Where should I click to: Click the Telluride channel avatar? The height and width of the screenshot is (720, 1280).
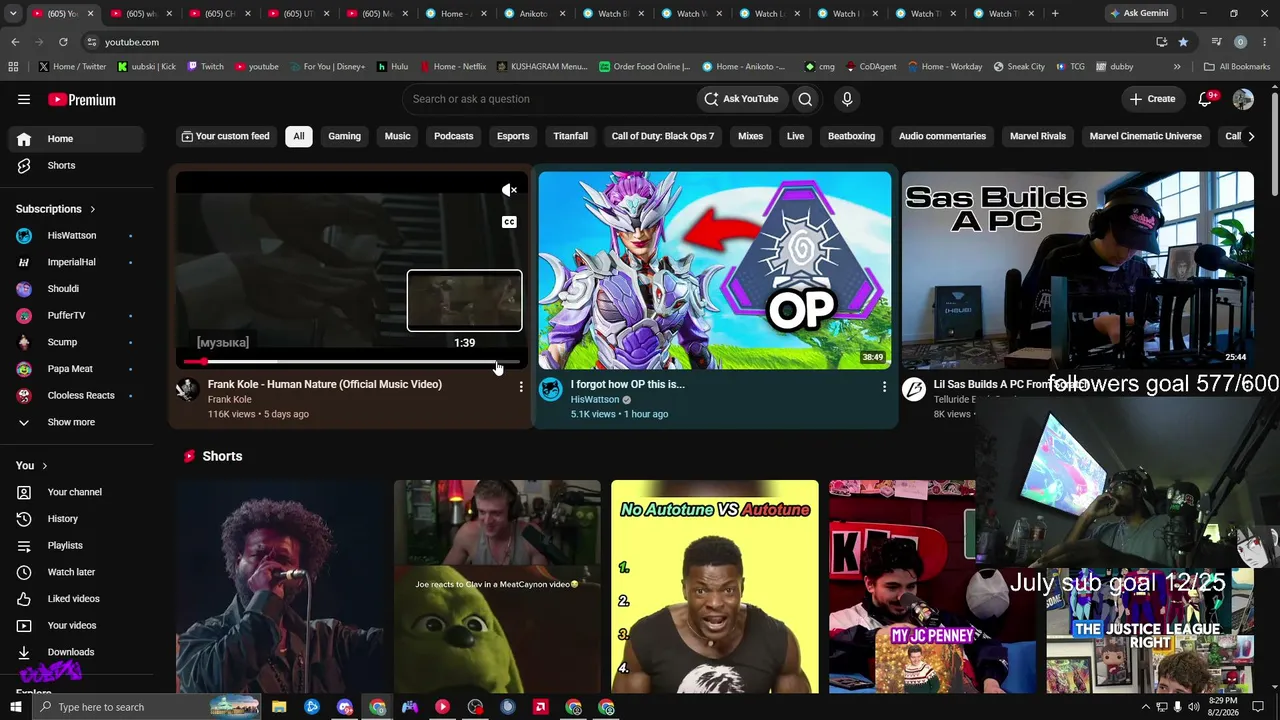[x=914, y=389]
